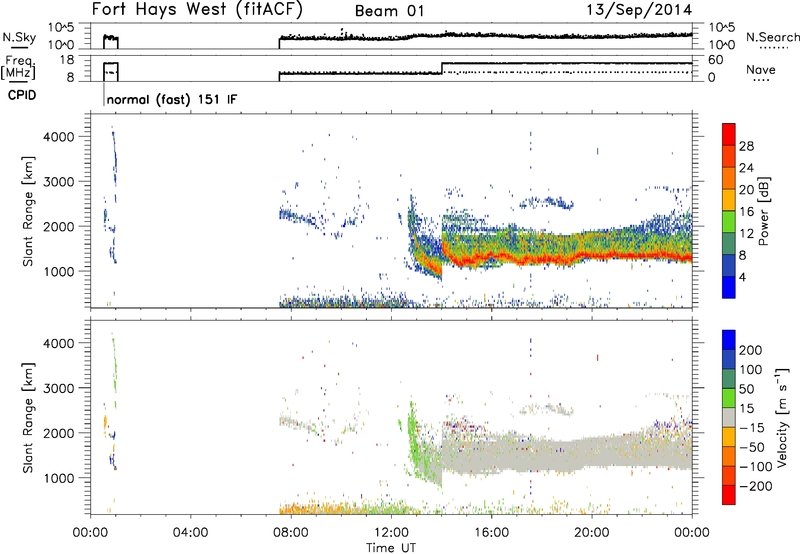The height and width of the screenshot is (554, 800).
Task: Click the gray segment of the Velocity color bar
Action: [x=729, y=417]
